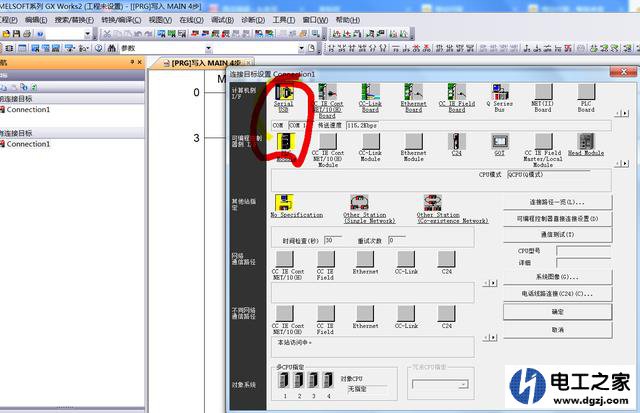
Task: Click the CPU型号 field
Action: point(584,251)
